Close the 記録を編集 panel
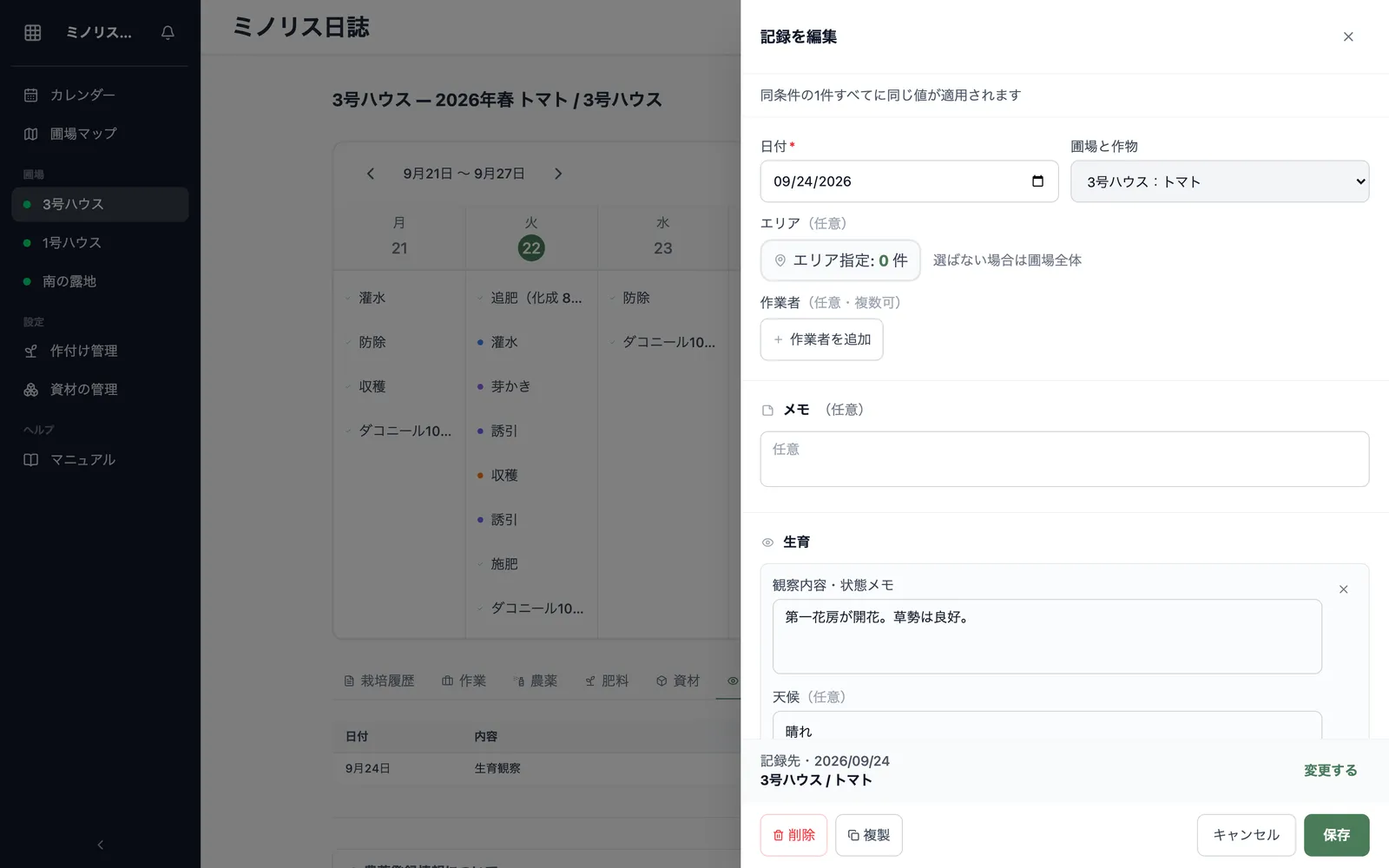Screen dimensions: 1389x868 (x=1348, y=36)
